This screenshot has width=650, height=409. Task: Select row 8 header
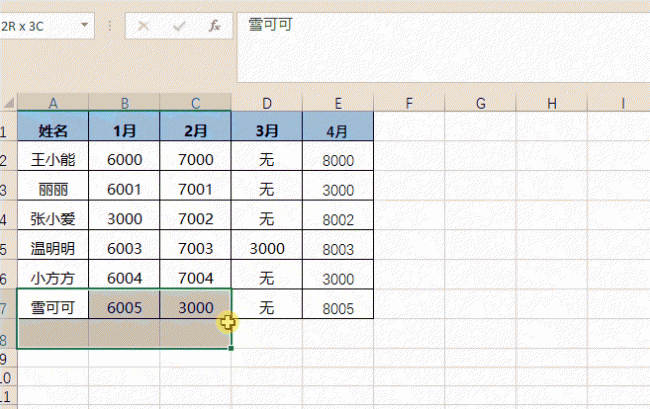point(8,334)
